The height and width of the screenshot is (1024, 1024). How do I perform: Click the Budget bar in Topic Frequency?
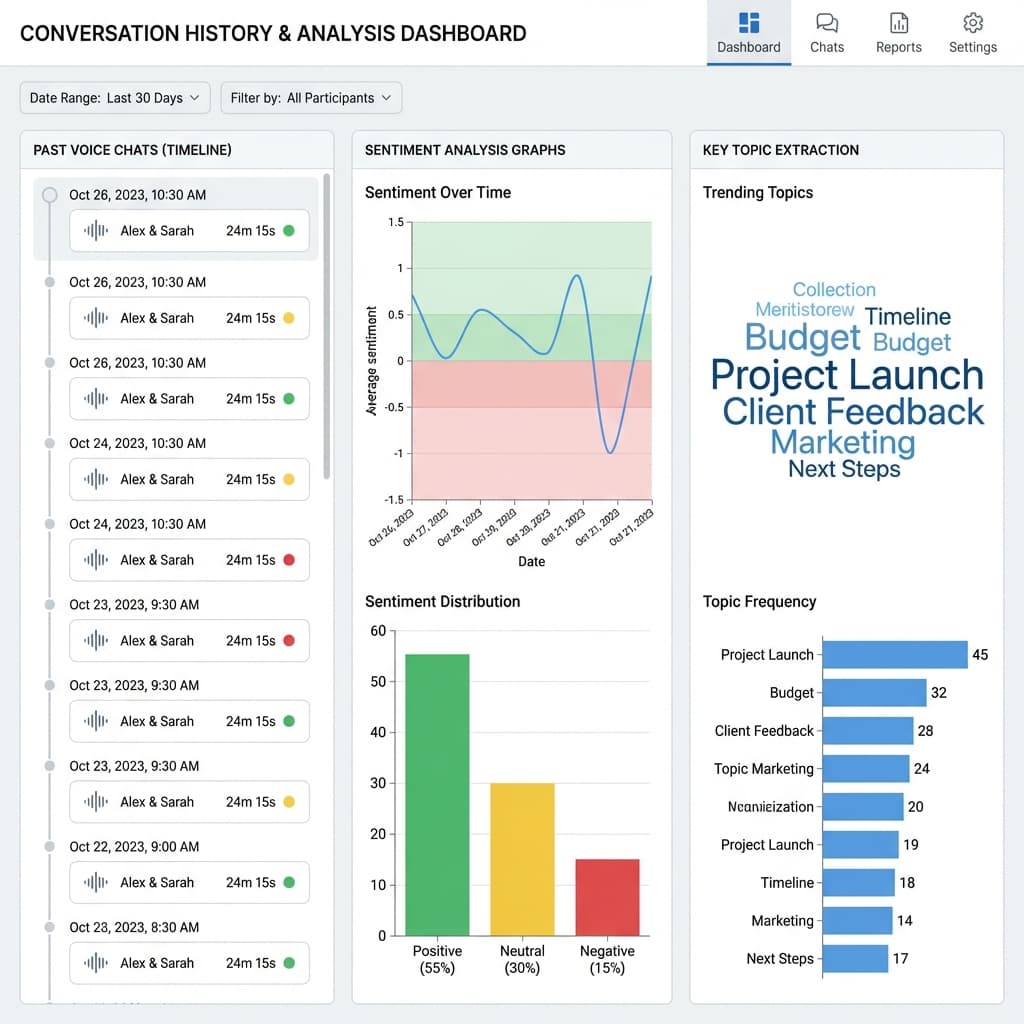coord(874,693)
